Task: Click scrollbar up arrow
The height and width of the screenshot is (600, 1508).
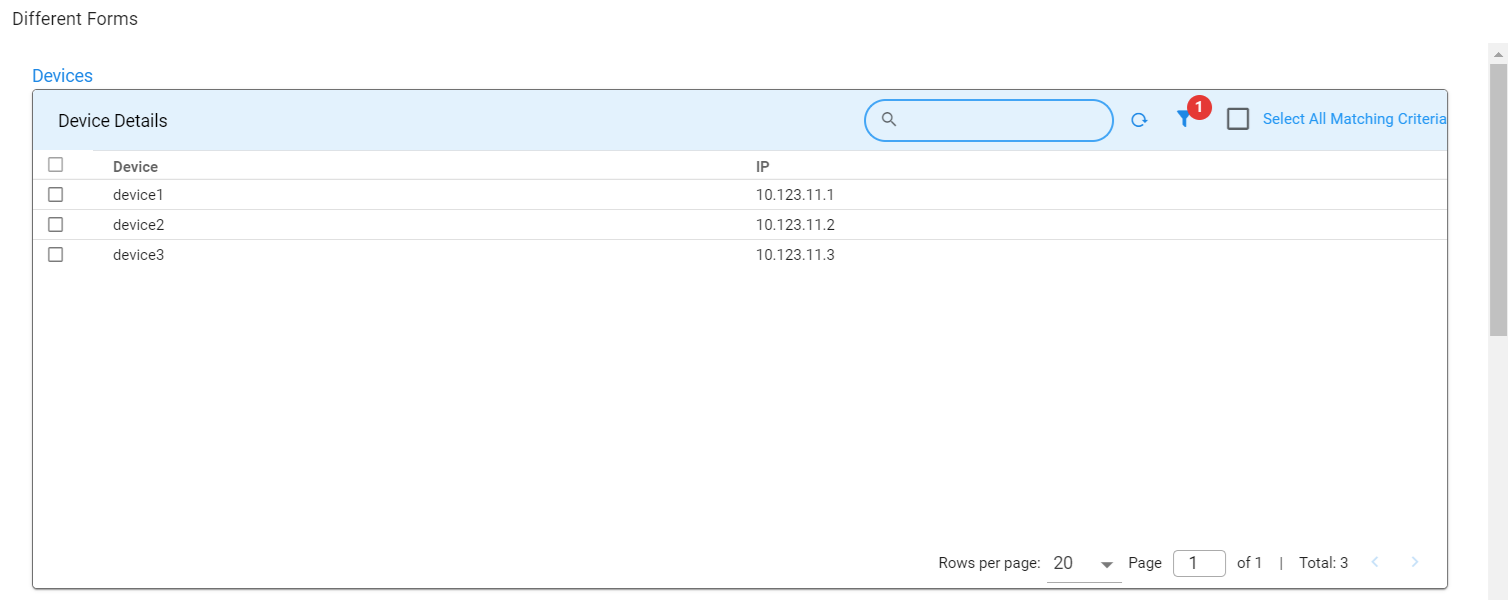Action: tap(1497, 52)
